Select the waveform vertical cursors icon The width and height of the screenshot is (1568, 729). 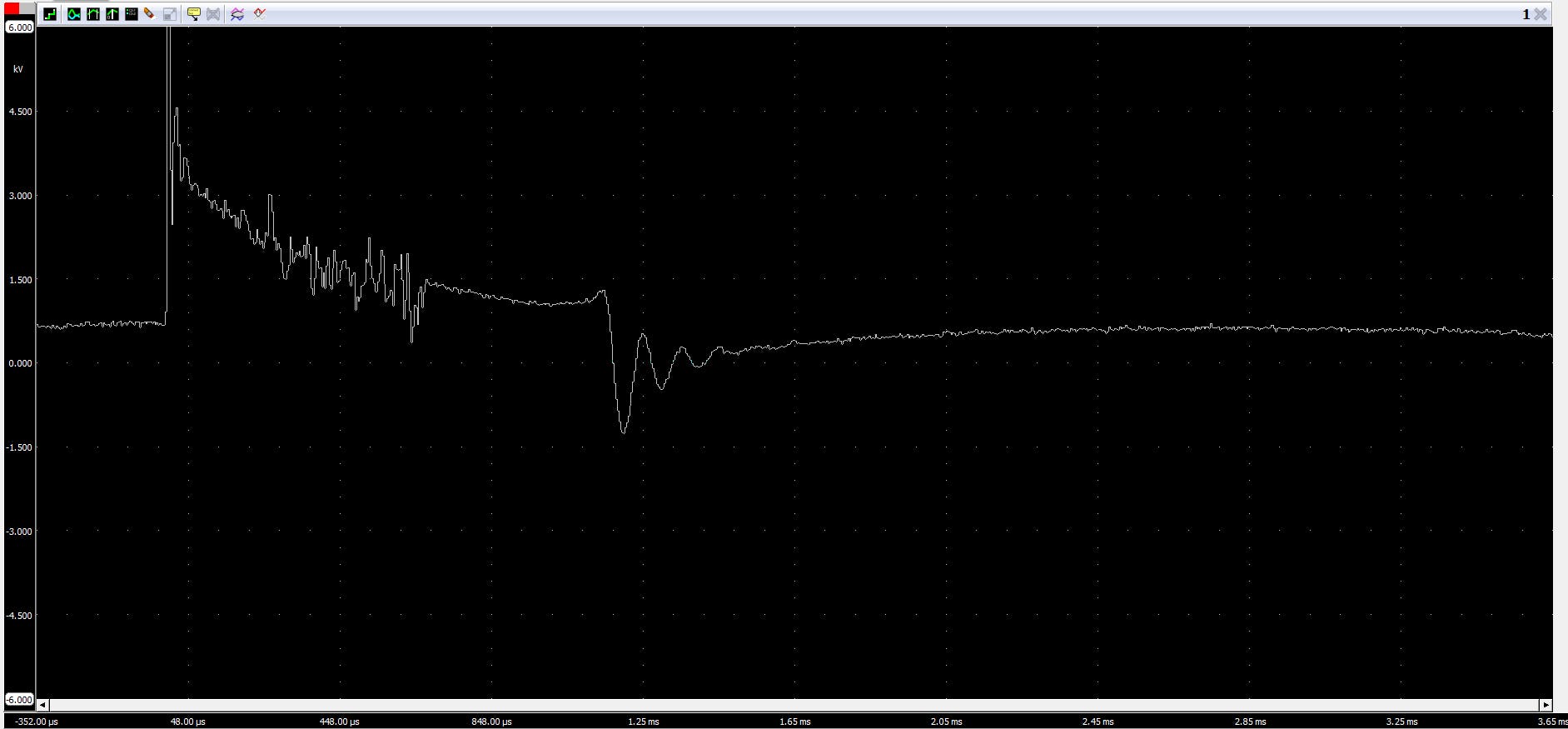93,14
